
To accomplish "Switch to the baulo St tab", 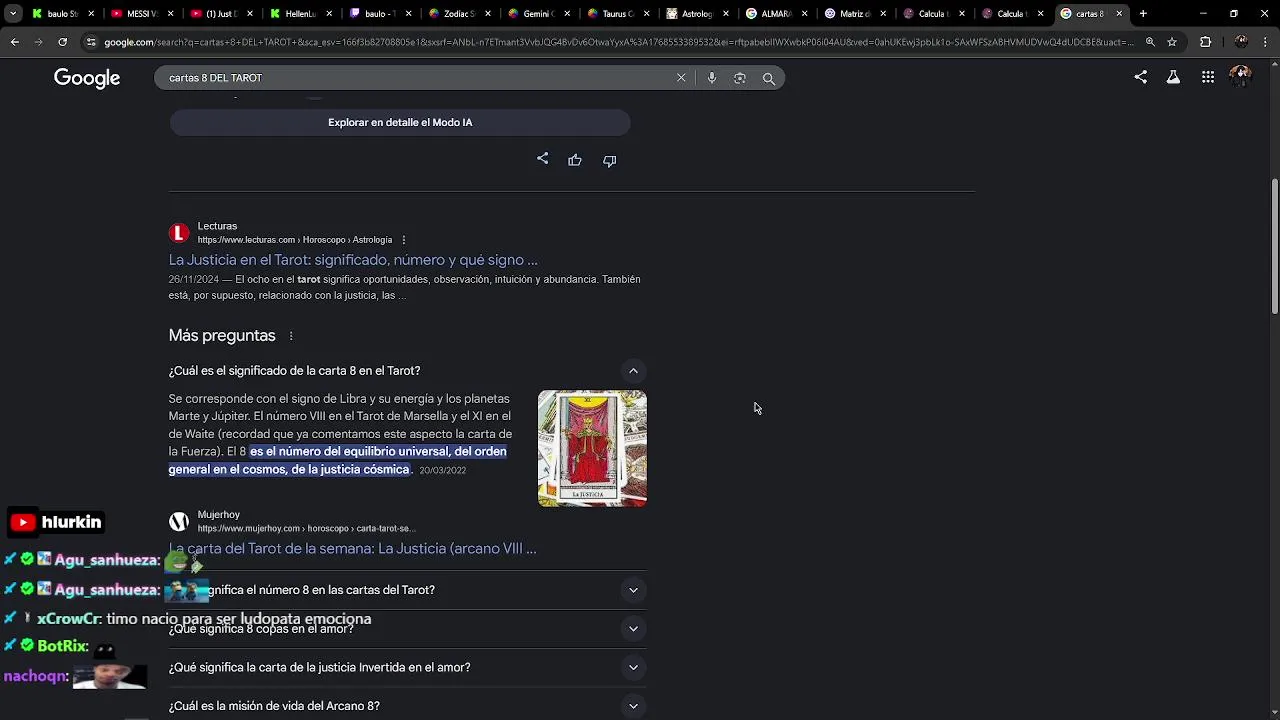I will [x=62, y=14].
